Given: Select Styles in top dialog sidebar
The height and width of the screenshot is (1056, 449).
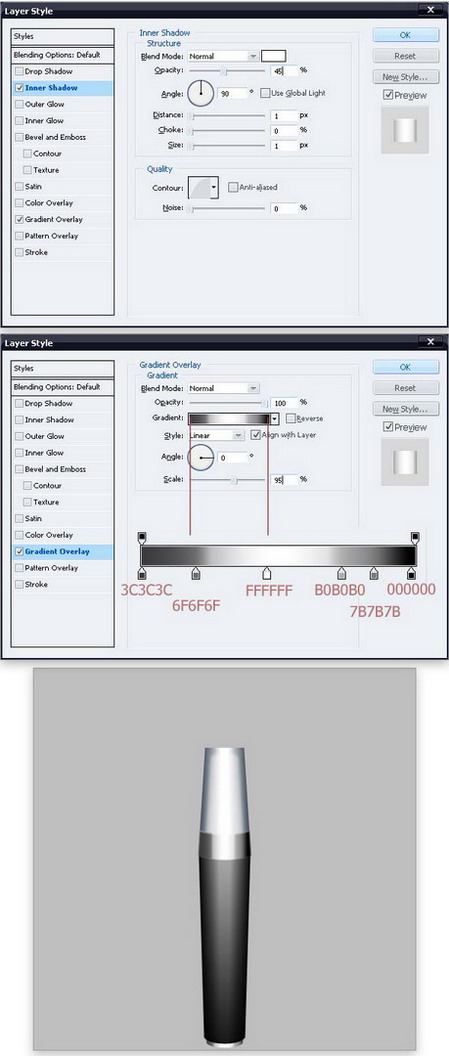Looking at the screenshot, I should 63,36.
